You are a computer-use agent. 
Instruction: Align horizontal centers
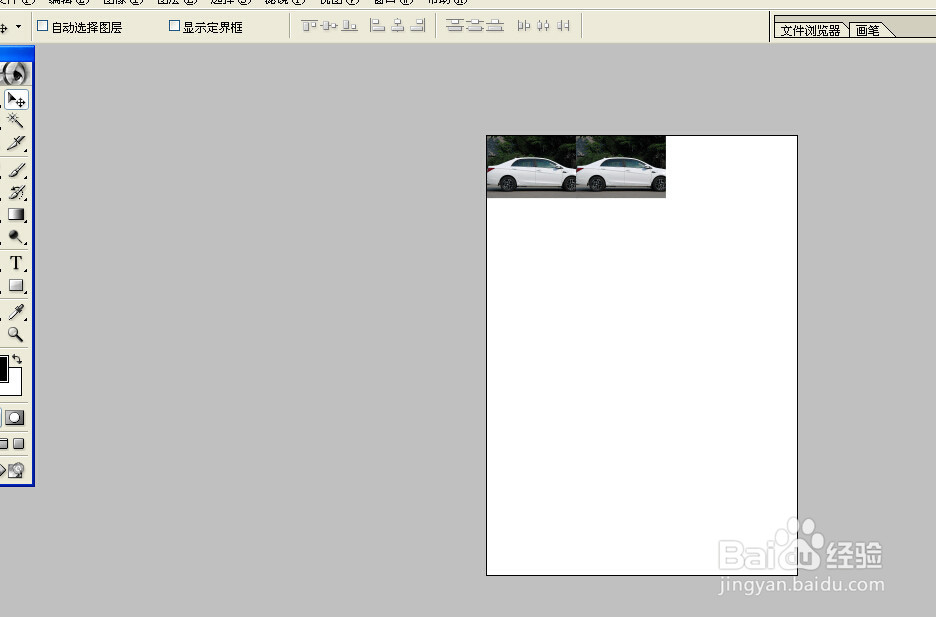pyautogui.click(x=398, y=26)
